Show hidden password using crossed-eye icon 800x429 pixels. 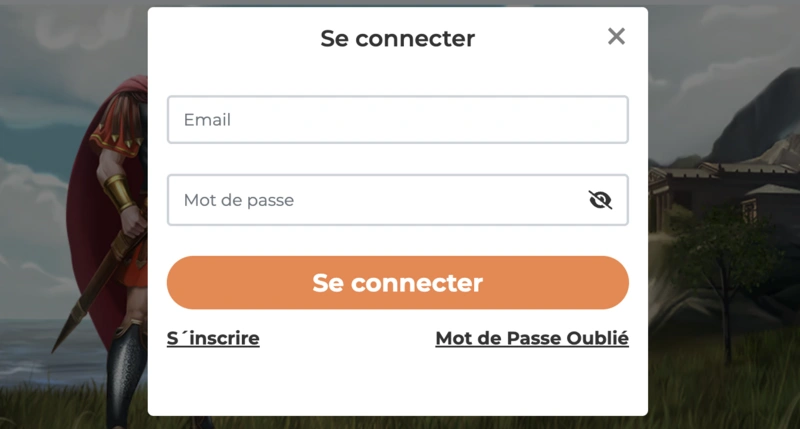click(600, 200)
